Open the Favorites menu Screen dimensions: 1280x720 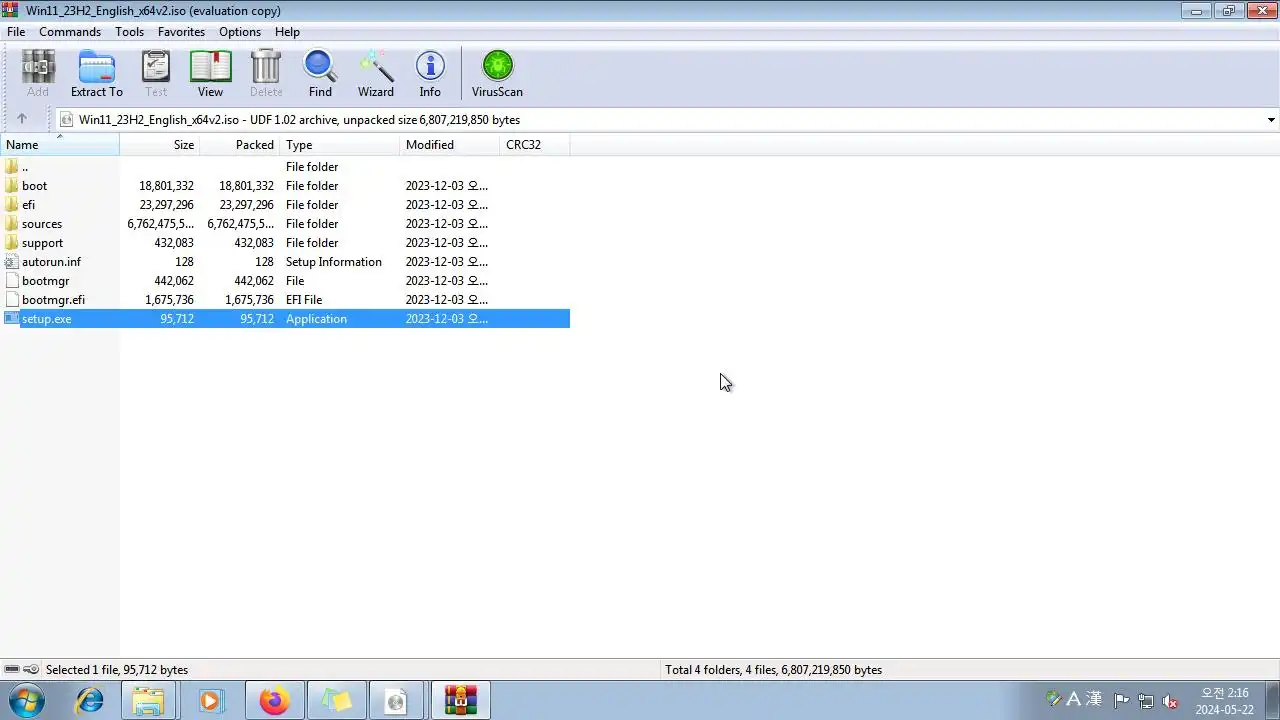181,32
